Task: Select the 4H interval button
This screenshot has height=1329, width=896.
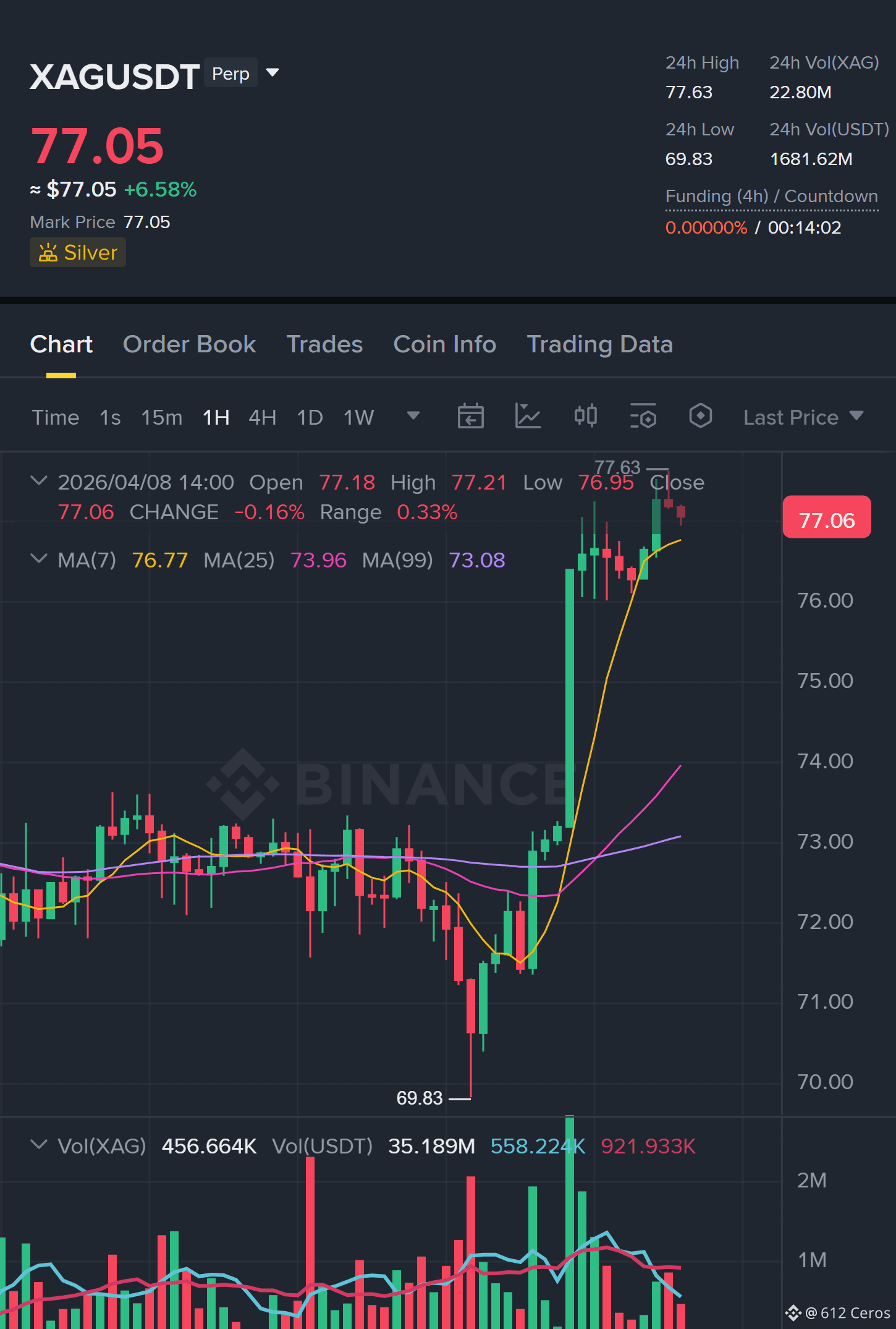Action: pyautogui.click(x=262, y=417)
